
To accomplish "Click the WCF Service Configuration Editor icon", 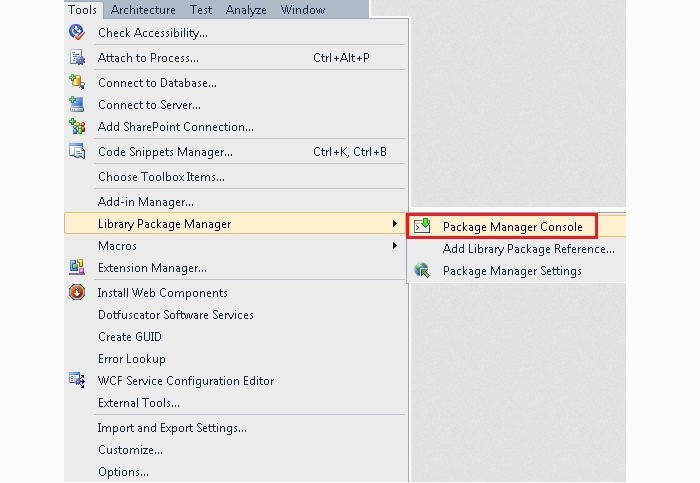I will [77, 380].
